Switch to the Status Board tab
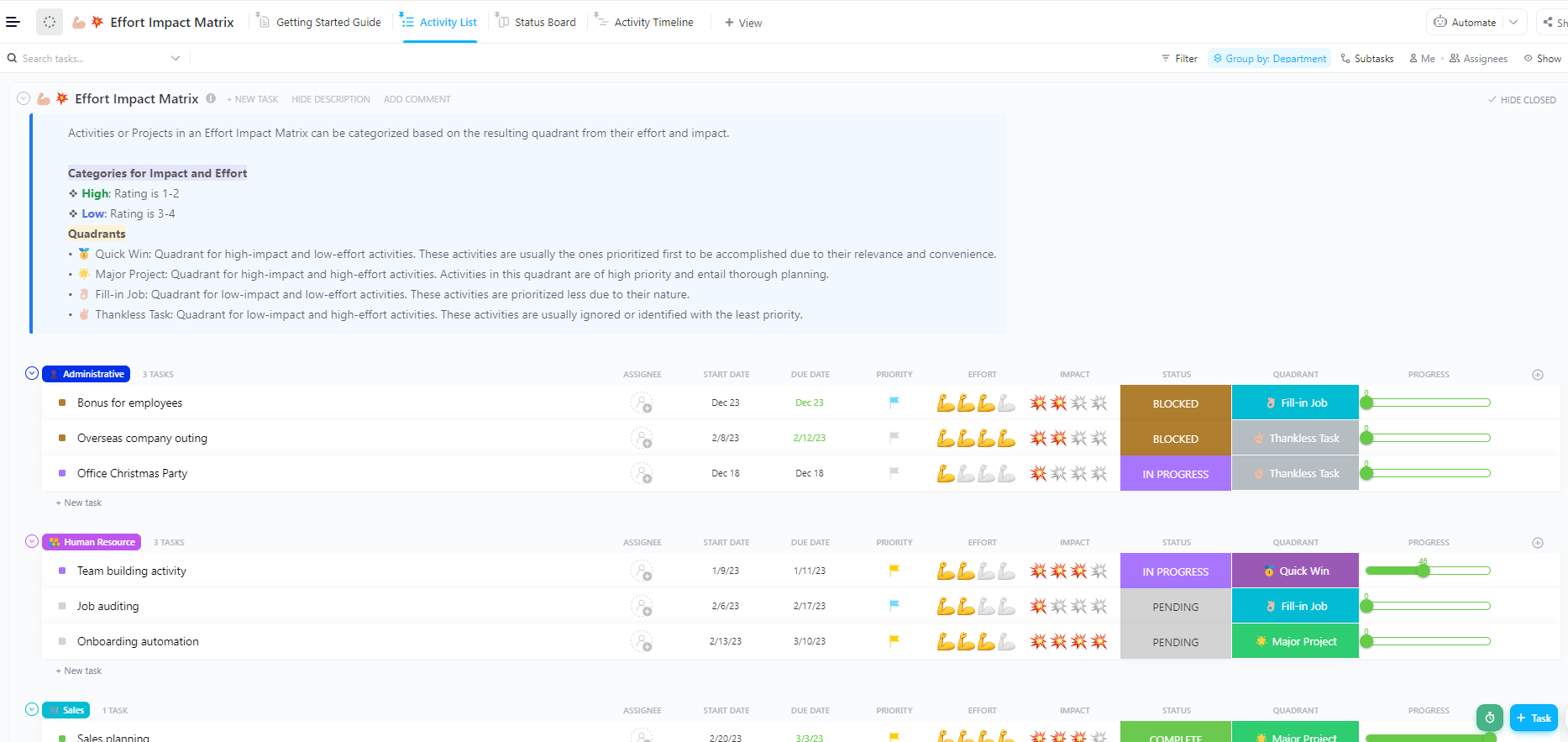 point(536,22)
